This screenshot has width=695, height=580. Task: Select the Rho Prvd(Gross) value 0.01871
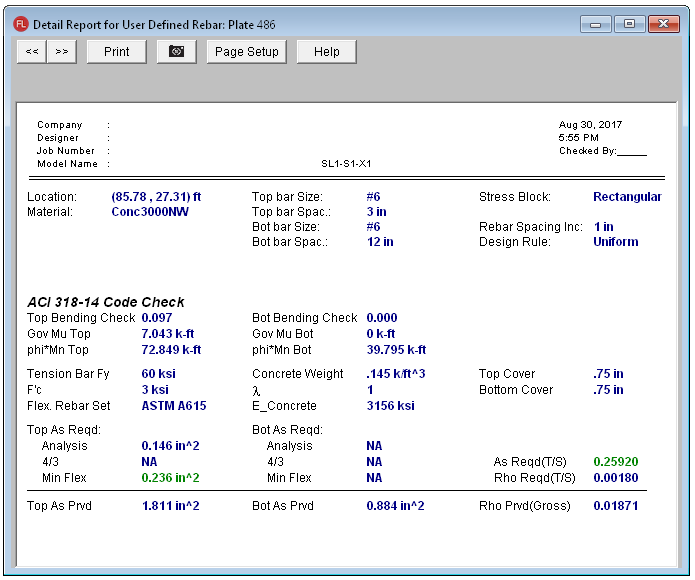pos(616,506)
